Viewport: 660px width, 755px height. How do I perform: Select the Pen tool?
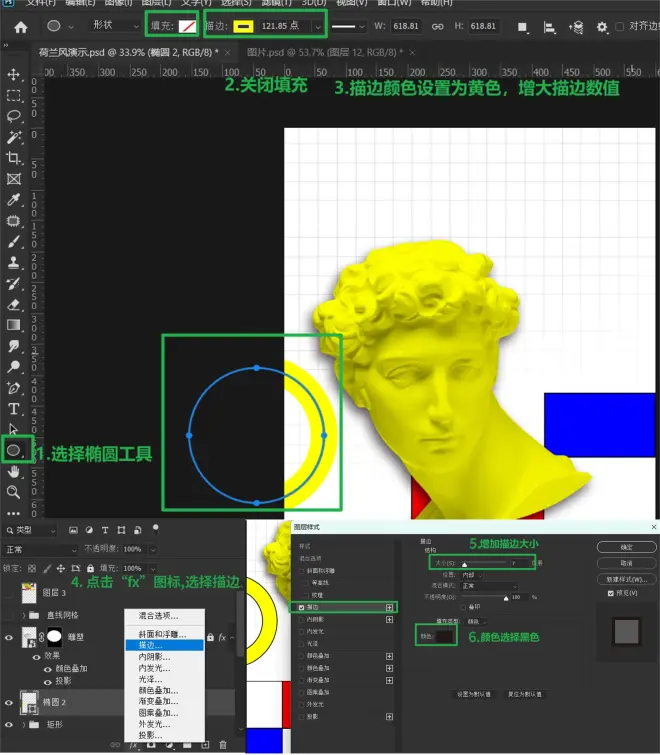tap(13, 388)
